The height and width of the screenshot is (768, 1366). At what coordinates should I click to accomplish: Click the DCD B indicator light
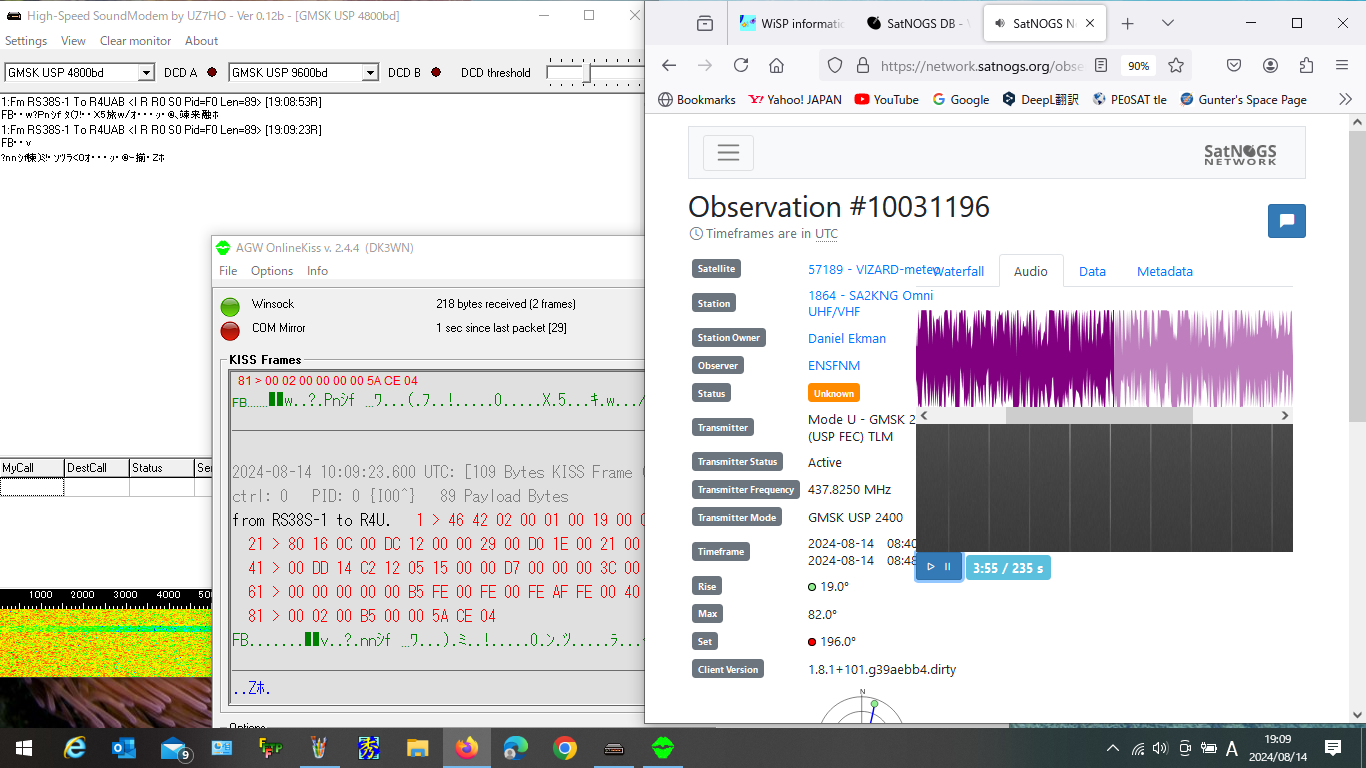coord(436,72)
